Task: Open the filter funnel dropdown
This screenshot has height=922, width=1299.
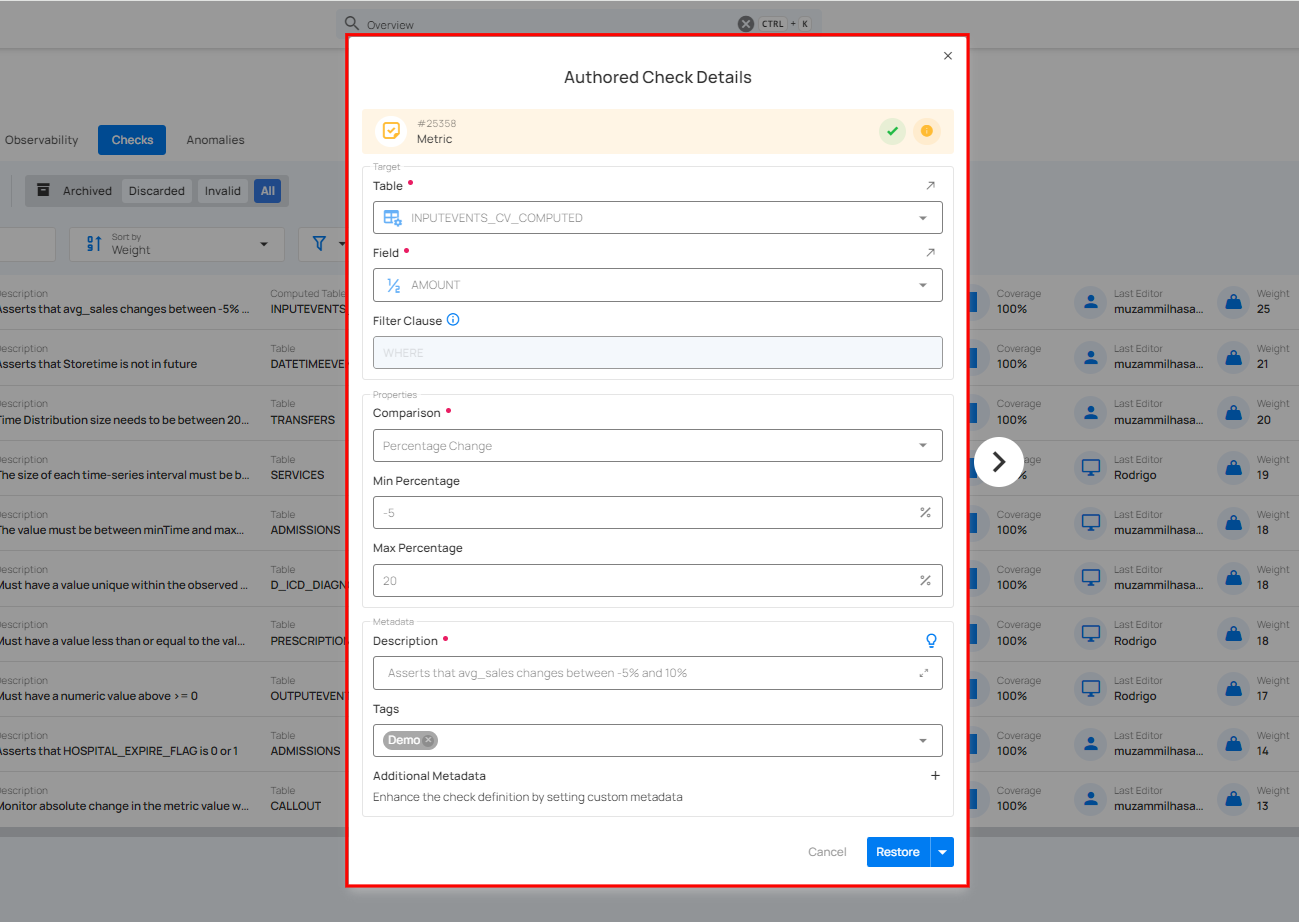Action: click(x=327, y=244)
